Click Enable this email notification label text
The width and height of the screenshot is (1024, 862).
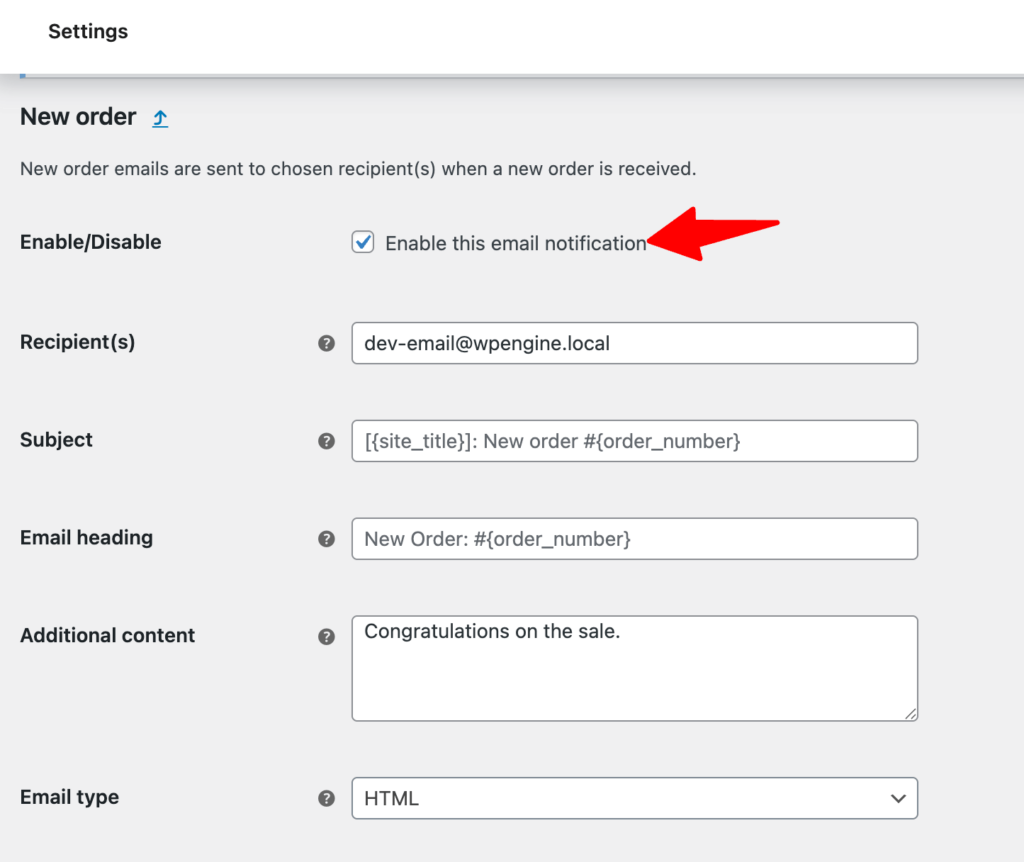point(513,243)
